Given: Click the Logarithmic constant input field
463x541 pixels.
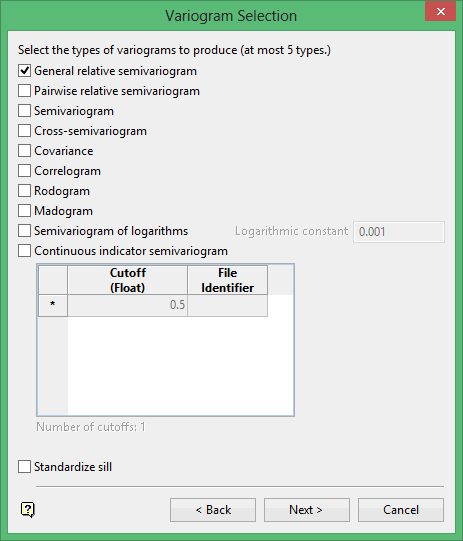Looking at the screenshot, I should tap(399, 232).
